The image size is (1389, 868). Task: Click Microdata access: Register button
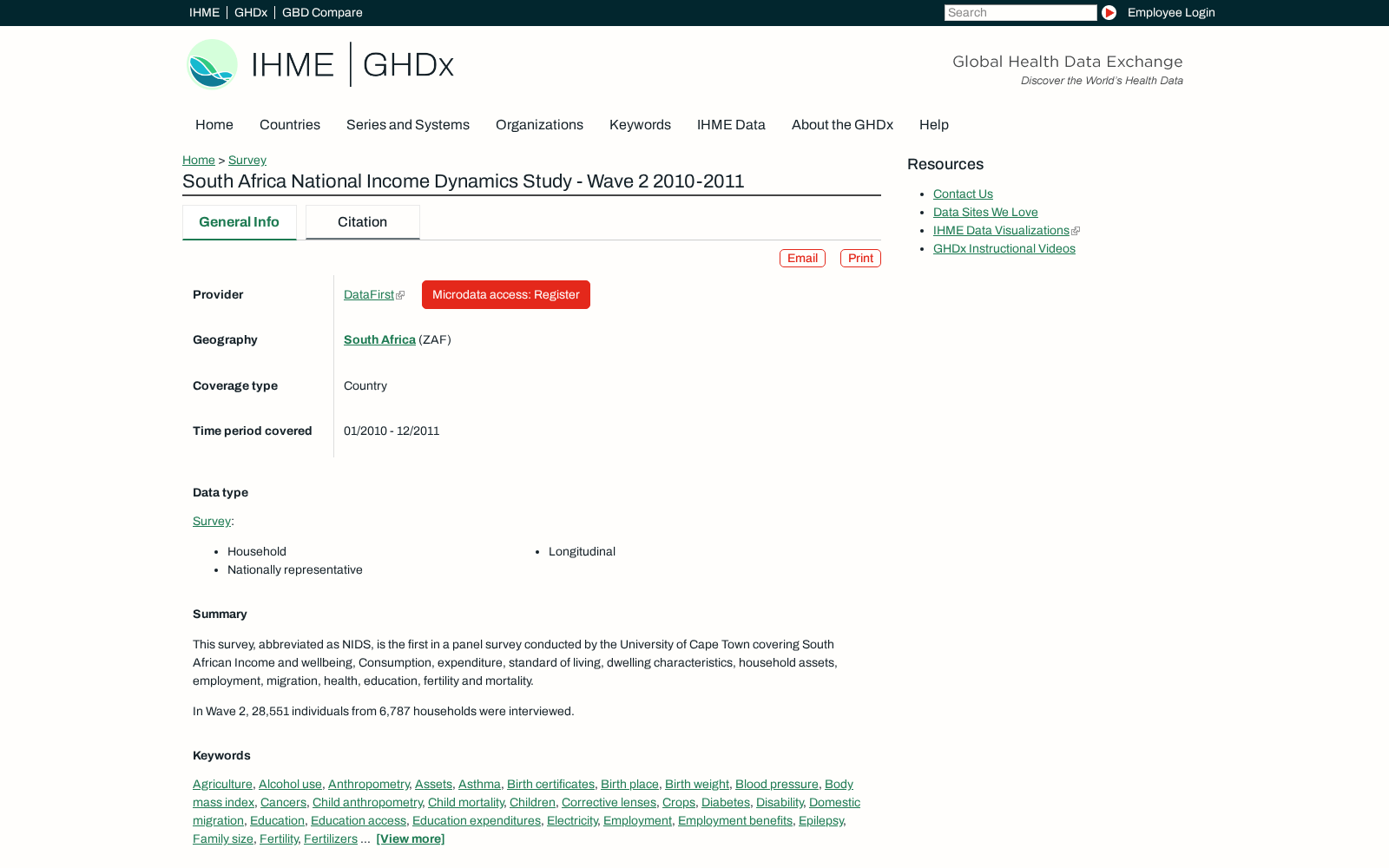[506, 295]
